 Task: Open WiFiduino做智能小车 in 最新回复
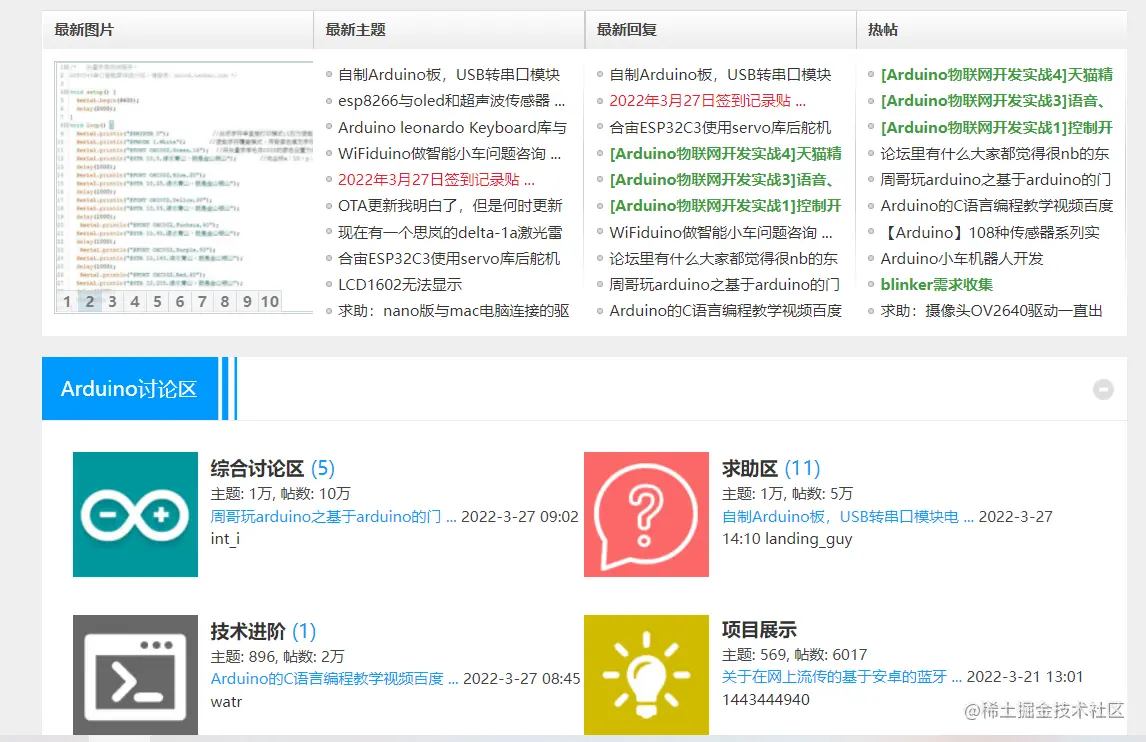pos(721,232)
